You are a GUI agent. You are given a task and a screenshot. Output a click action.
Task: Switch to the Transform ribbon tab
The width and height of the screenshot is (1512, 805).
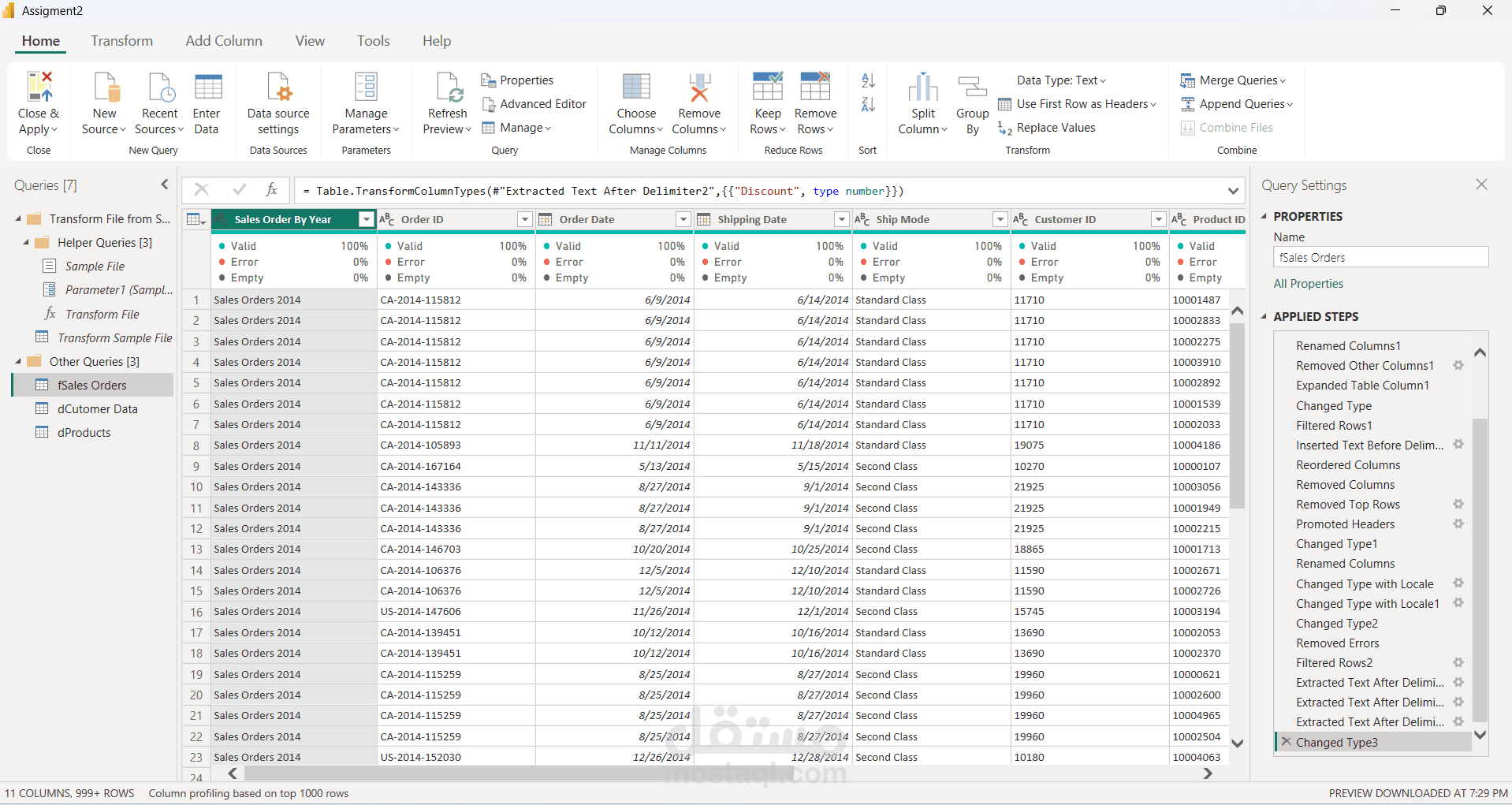pyautogui.click(x=121, y=40)
